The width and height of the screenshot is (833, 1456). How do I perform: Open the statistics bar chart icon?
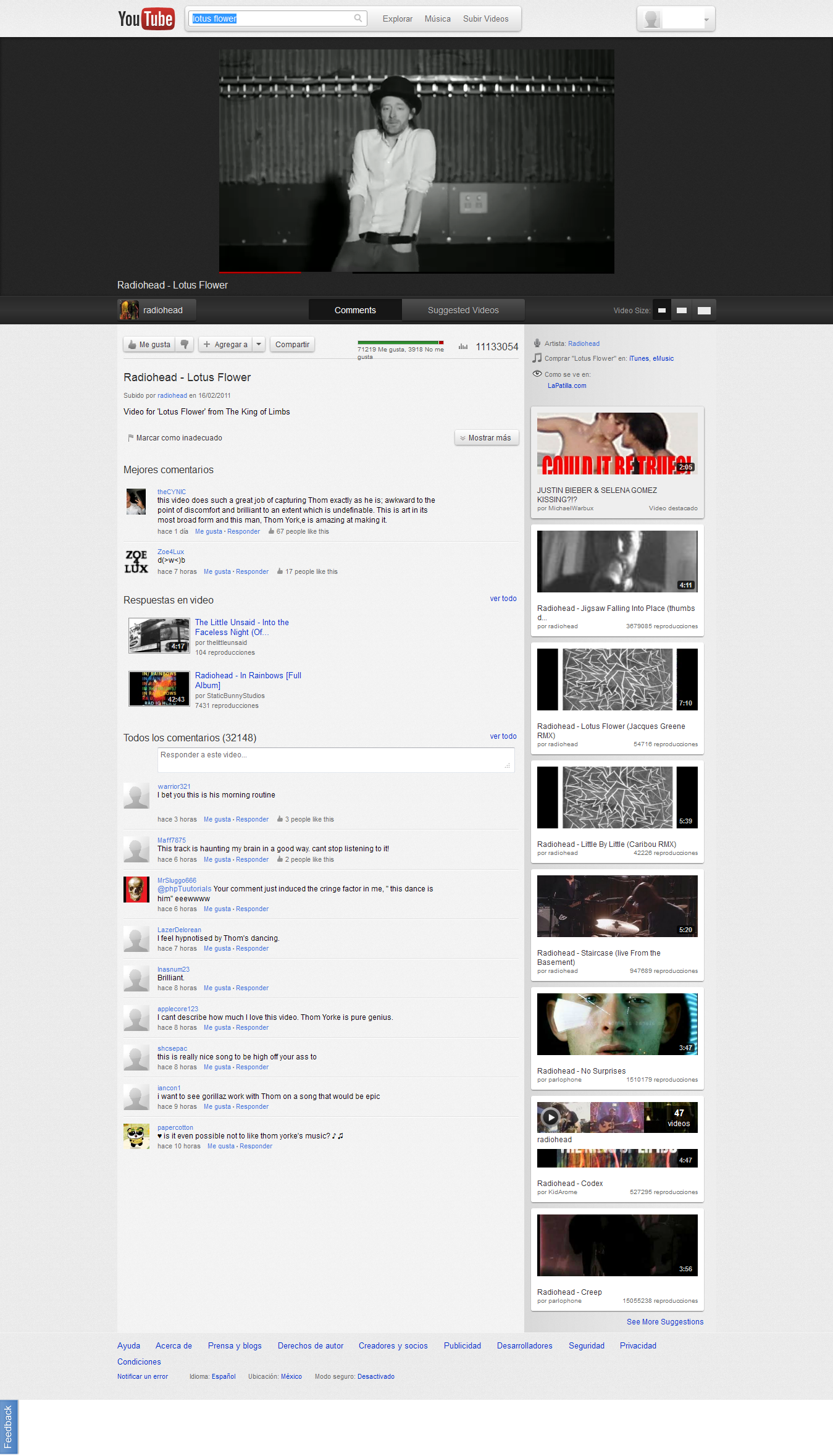point(463,347)
